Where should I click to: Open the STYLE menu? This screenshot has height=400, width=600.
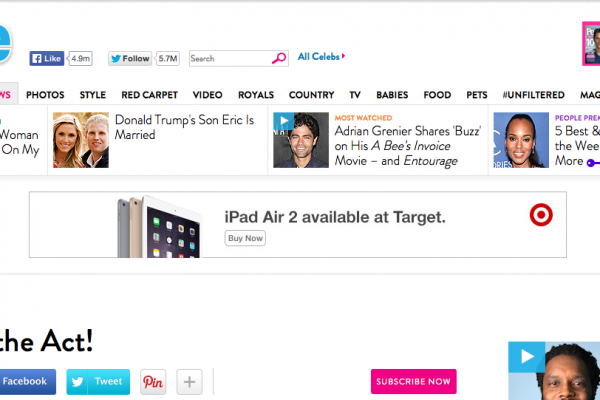[x=93, y=95]
